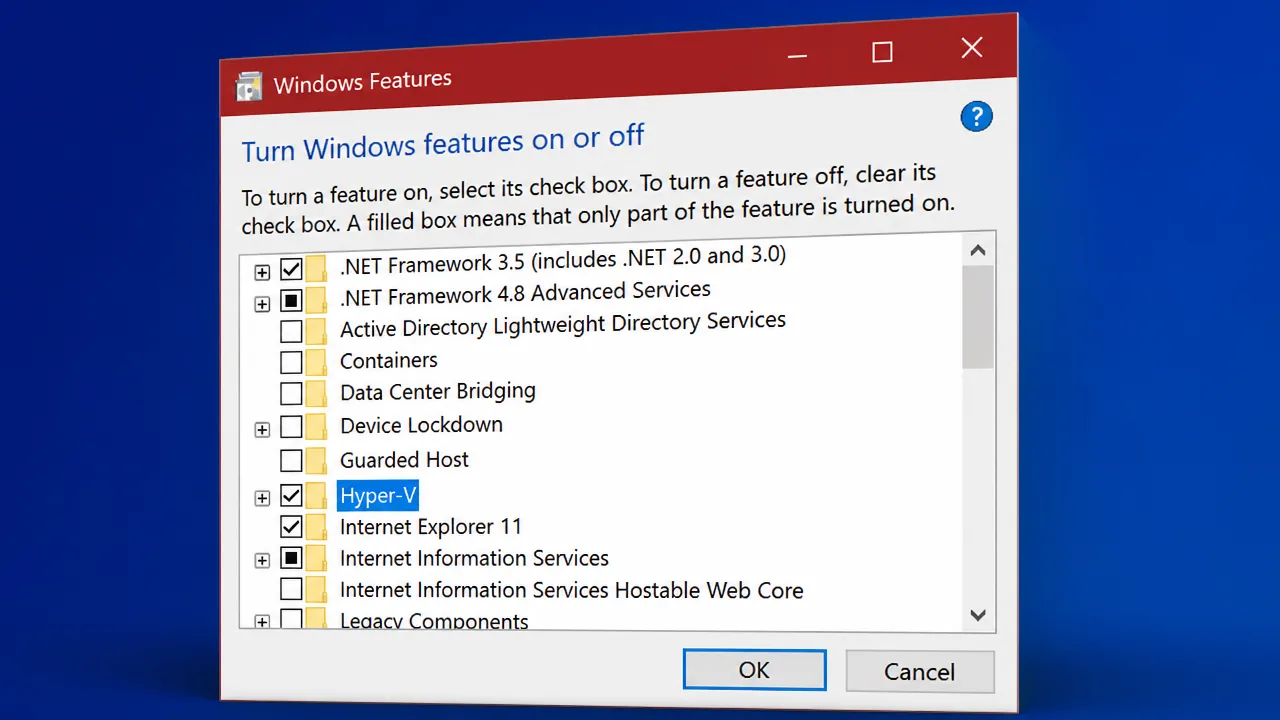This screenshot has width=1280, height=720.
Task: Expand the .NET Framework 3.5 tree node
Action: point(262,272)
